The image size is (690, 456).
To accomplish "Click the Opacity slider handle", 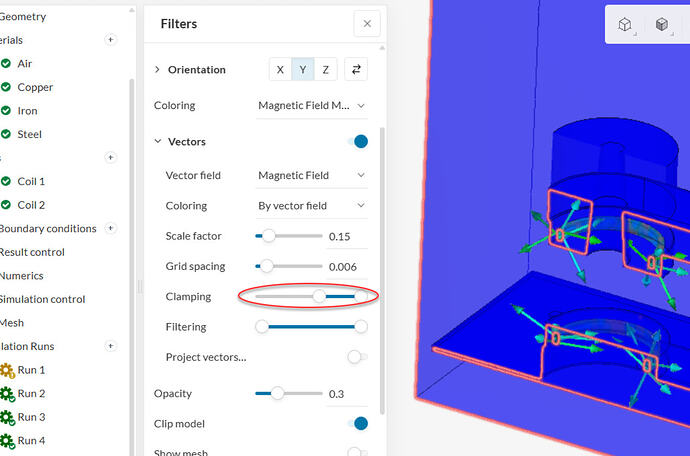I will tap(277, 393).
